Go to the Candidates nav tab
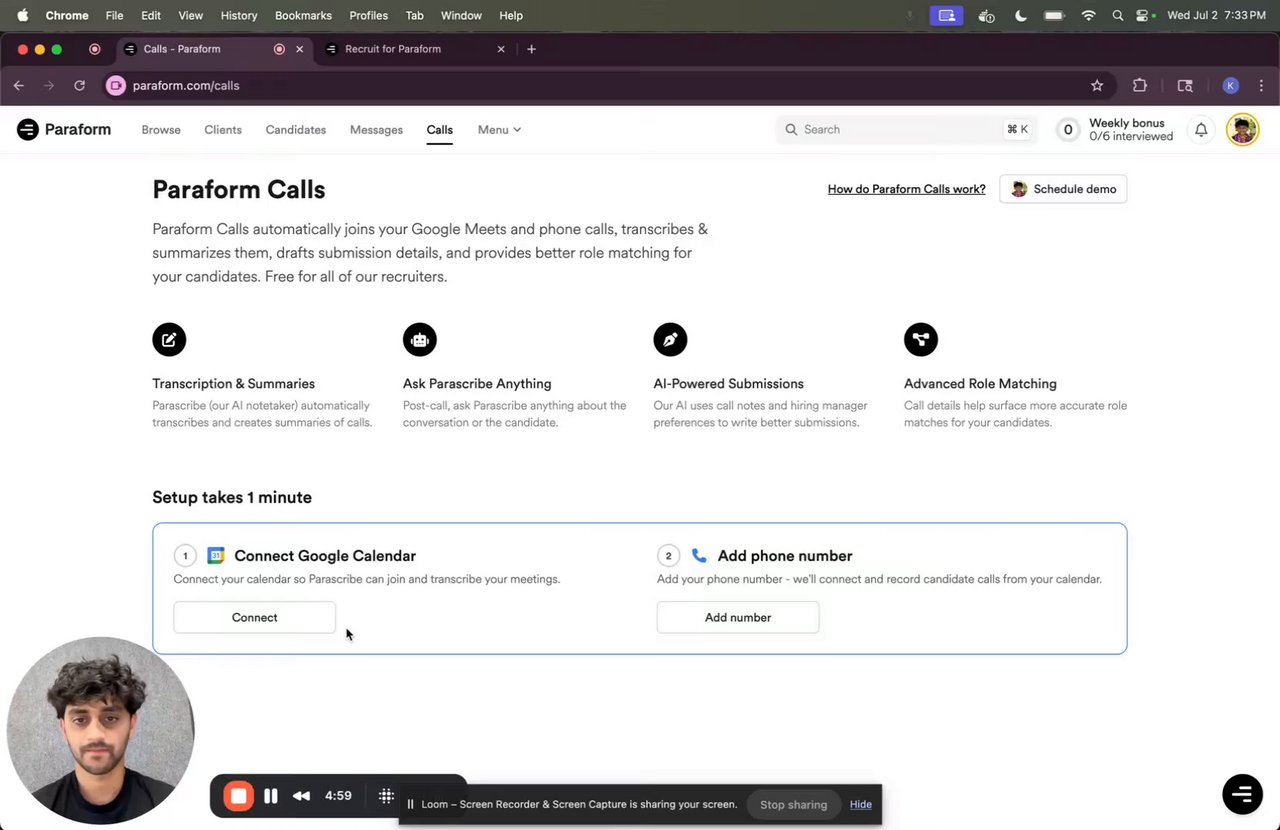The image size is (1280, 830). tap(296, 130)
